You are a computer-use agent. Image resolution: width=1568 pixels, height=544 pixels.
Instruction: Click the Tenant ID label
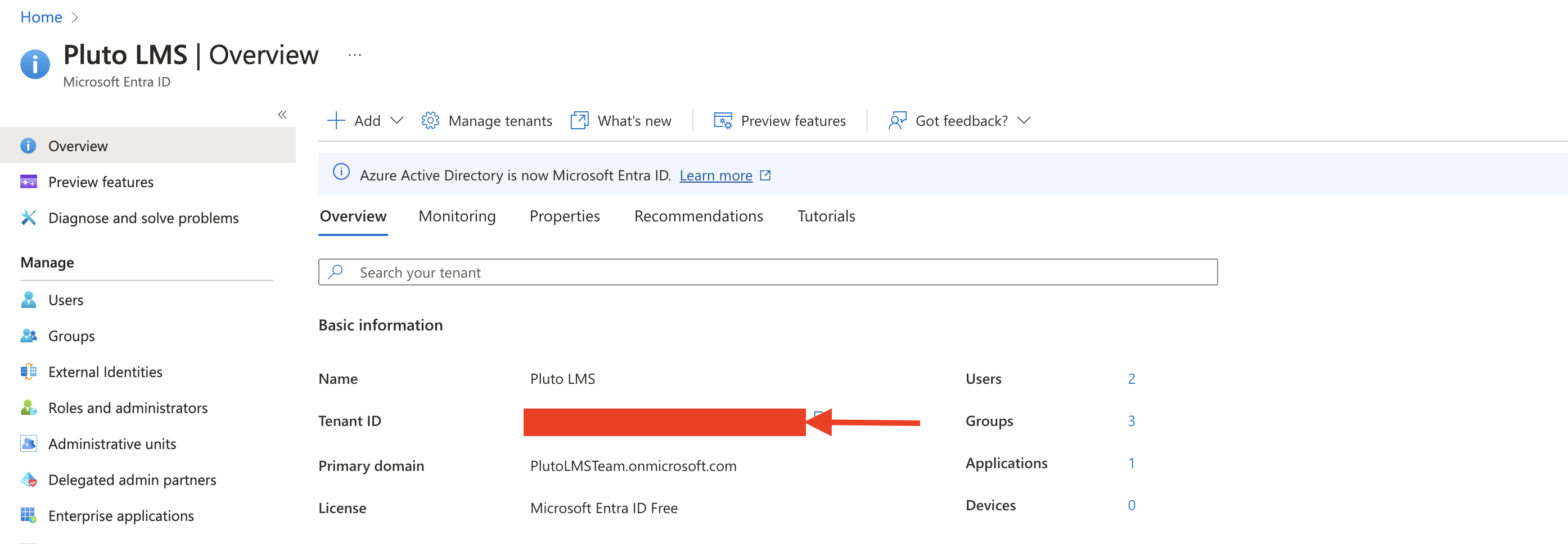[x=349, y=420]
